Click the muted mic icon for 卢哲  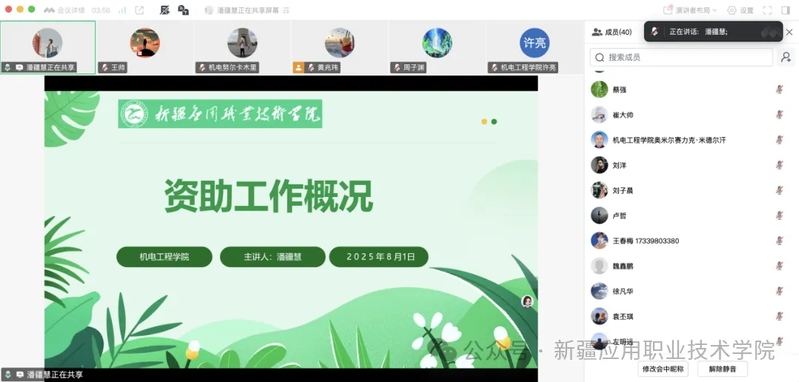point(779,215)
